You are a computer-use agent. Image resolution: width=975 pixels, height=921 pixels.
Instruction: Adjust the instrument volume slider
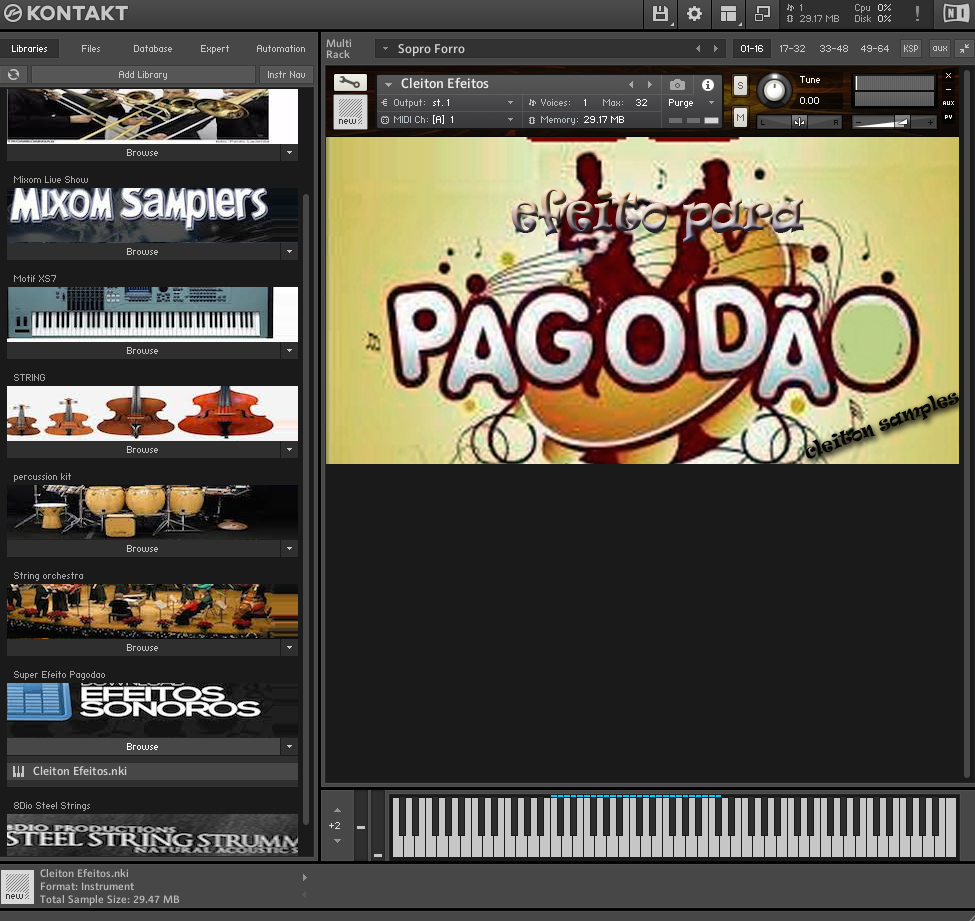[894, 122]
